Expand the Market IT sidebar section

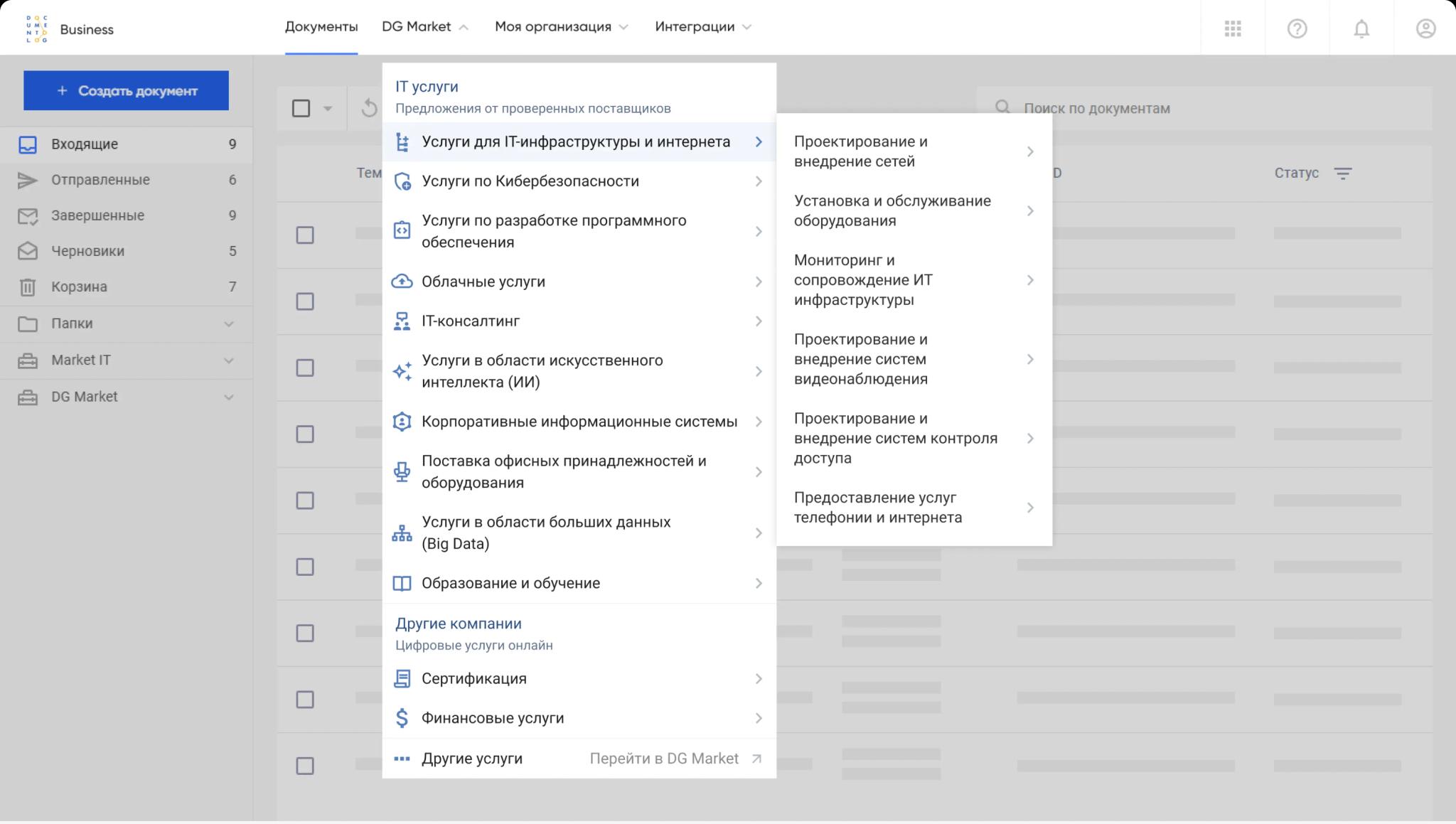[228, 360]
